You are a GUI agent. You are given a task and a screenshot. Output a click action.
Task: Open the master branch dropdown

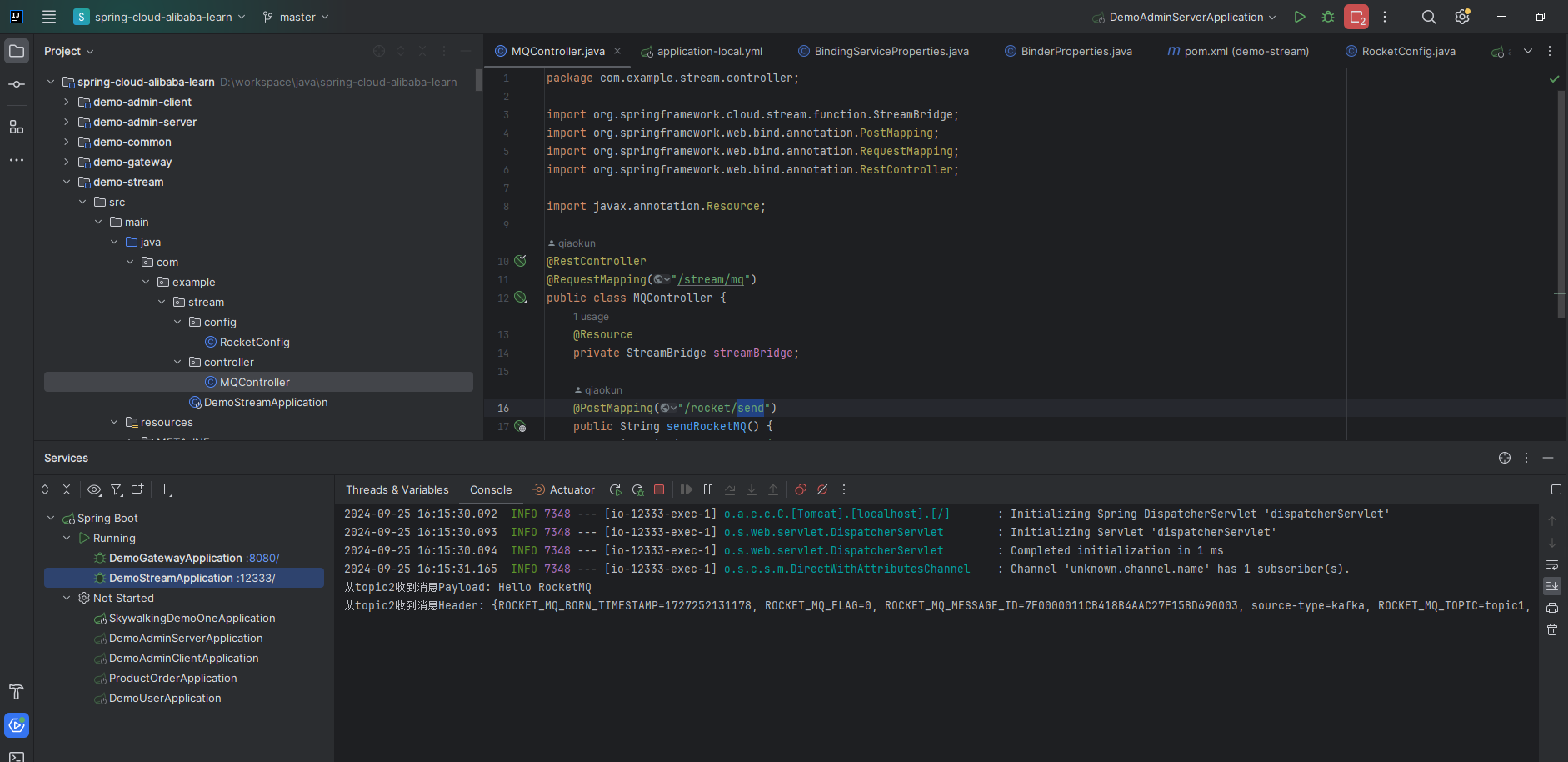(296, 17)
